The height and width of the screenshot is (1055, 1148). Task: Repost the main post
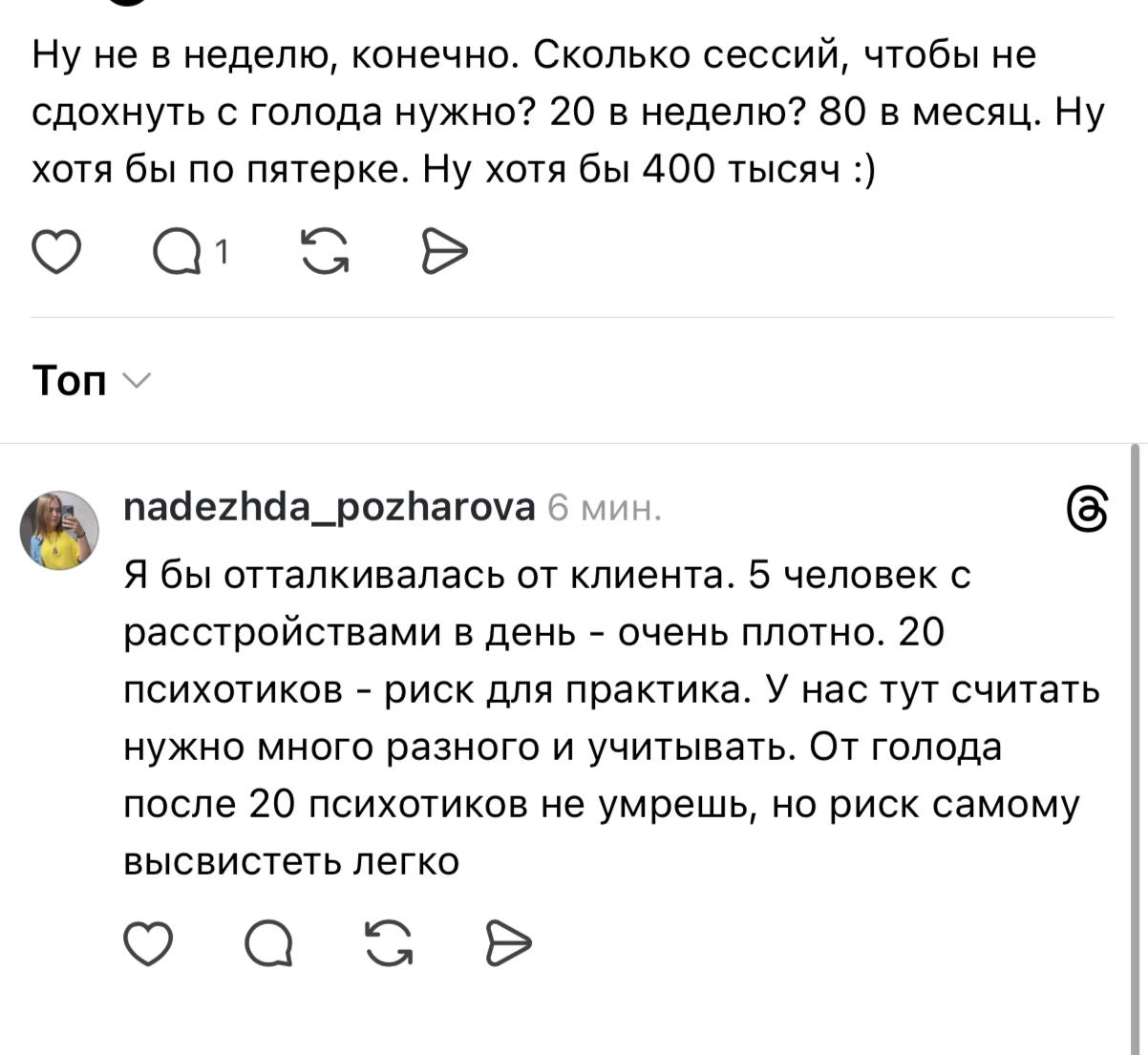coord(326,251)
